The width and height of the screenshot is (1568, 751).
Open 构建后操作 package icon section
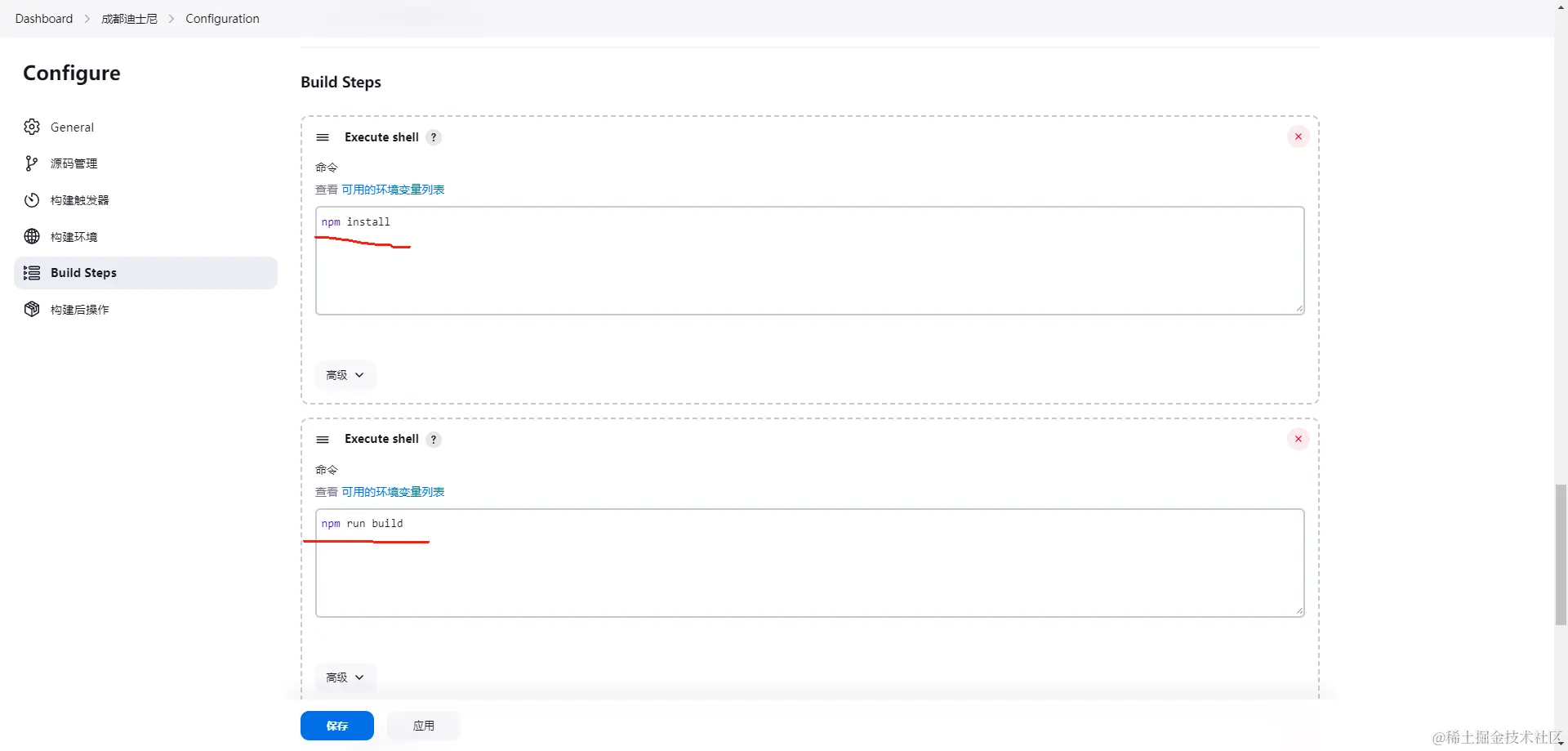pyautogui.click(x=32, y=309)
